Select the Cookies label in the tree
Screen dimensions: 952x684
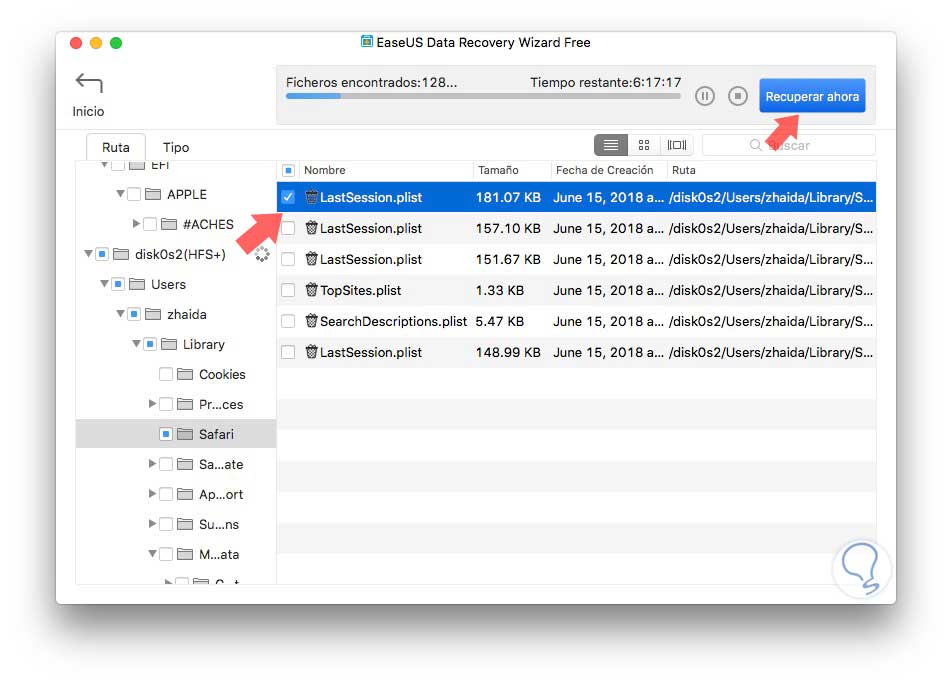[x=222, y=374]
